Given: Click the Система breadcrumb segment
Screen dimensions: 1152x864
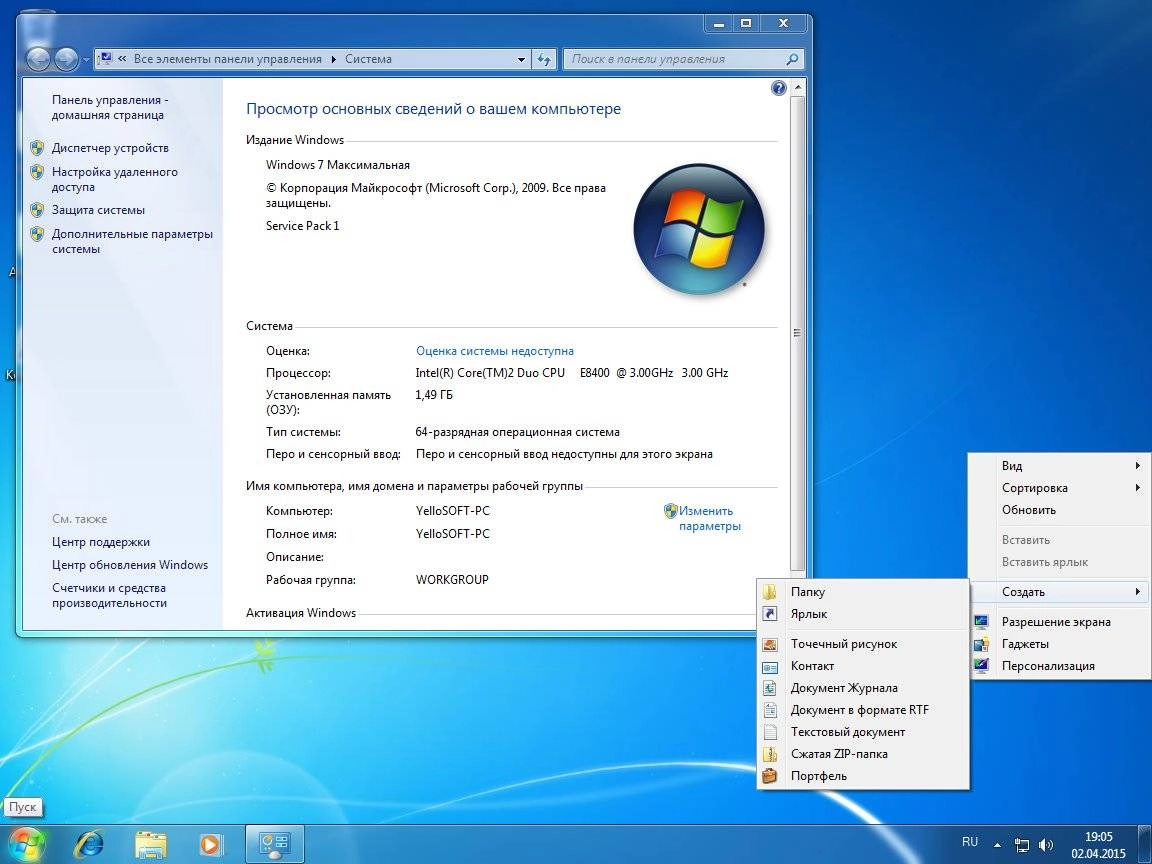Looking at the screenshot, I should coord(368,60).
